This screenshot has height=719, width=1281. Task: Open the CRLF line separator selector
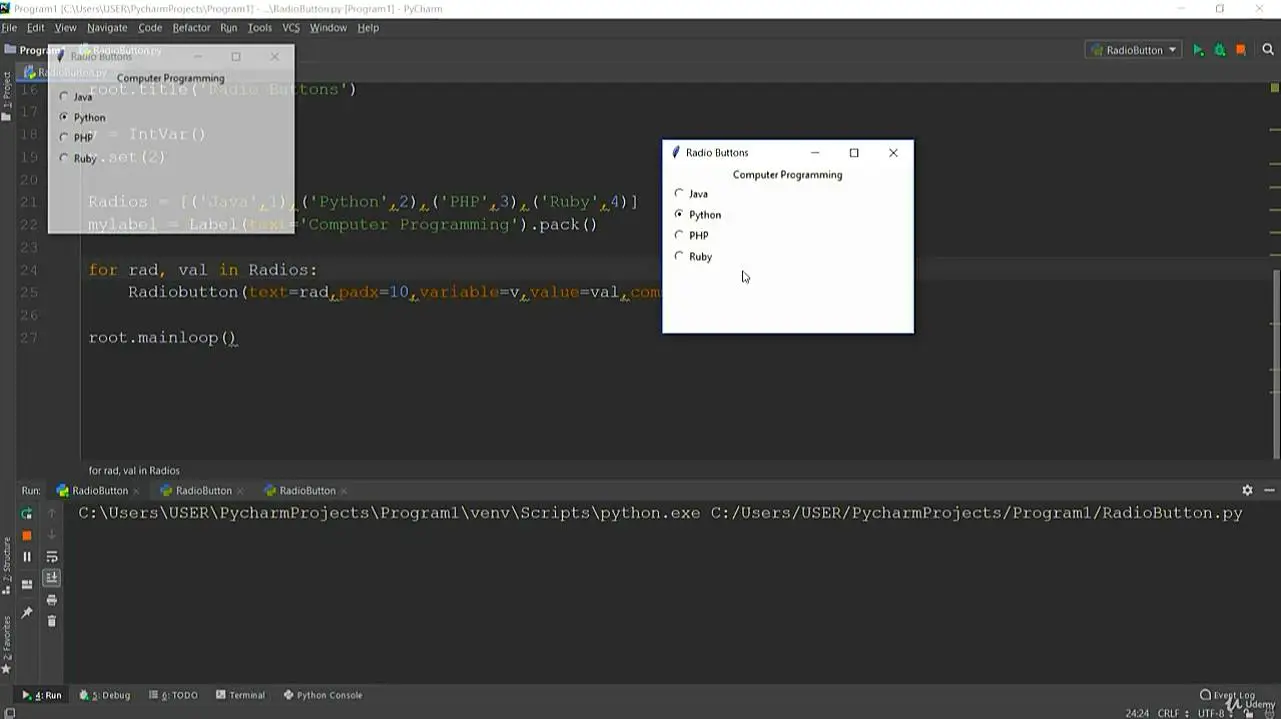click(1171, 713)
